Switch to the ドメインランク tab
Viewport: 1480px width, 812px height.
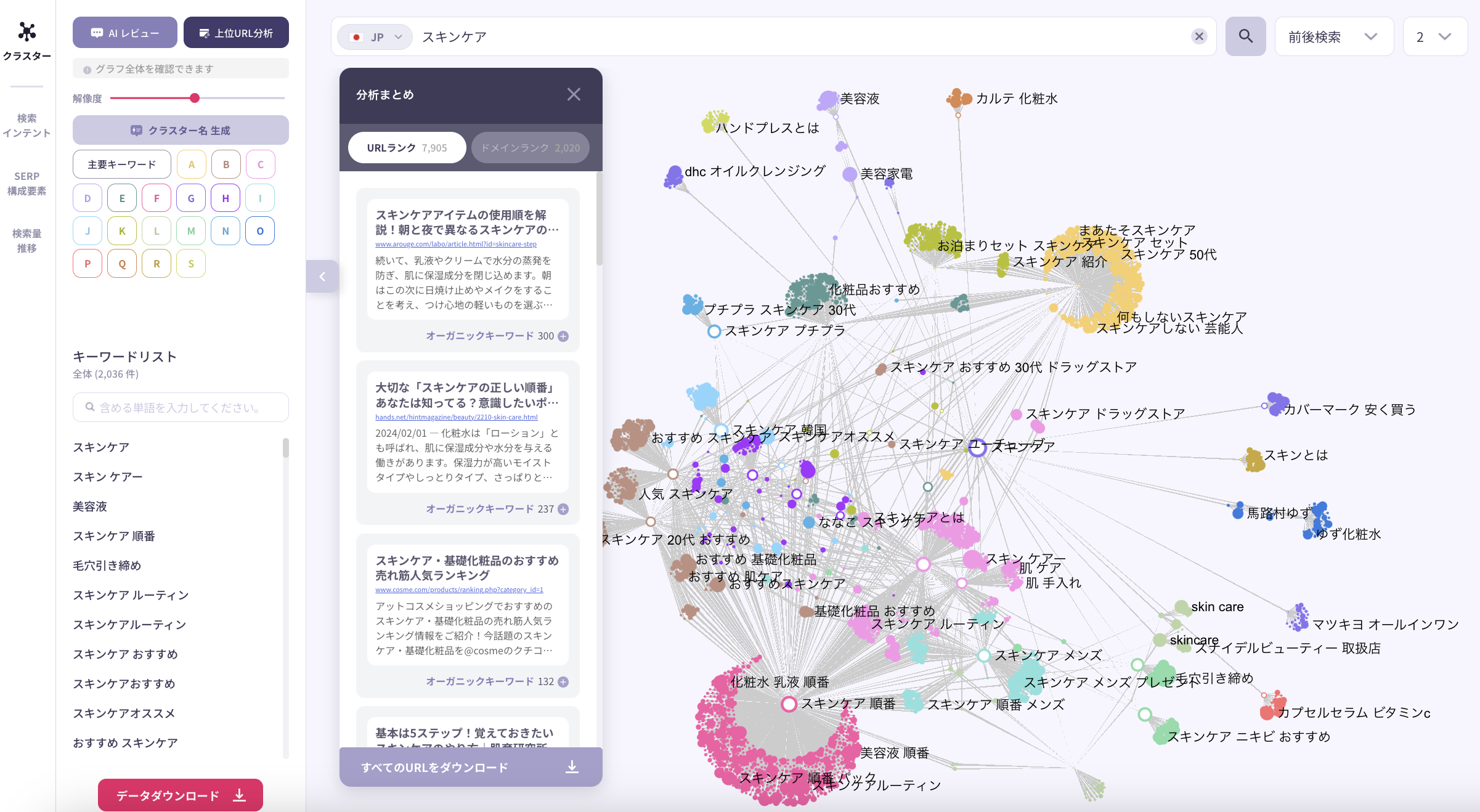coord(530,148)
